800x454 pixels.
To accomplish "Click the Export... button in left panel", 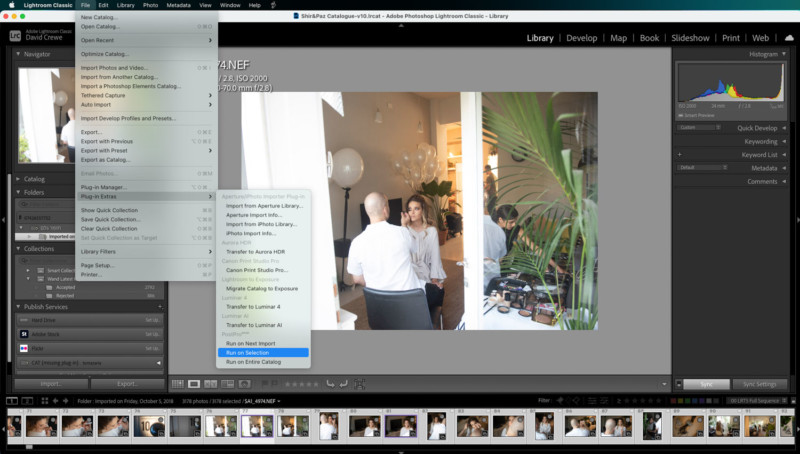I will tap(128, 384).
